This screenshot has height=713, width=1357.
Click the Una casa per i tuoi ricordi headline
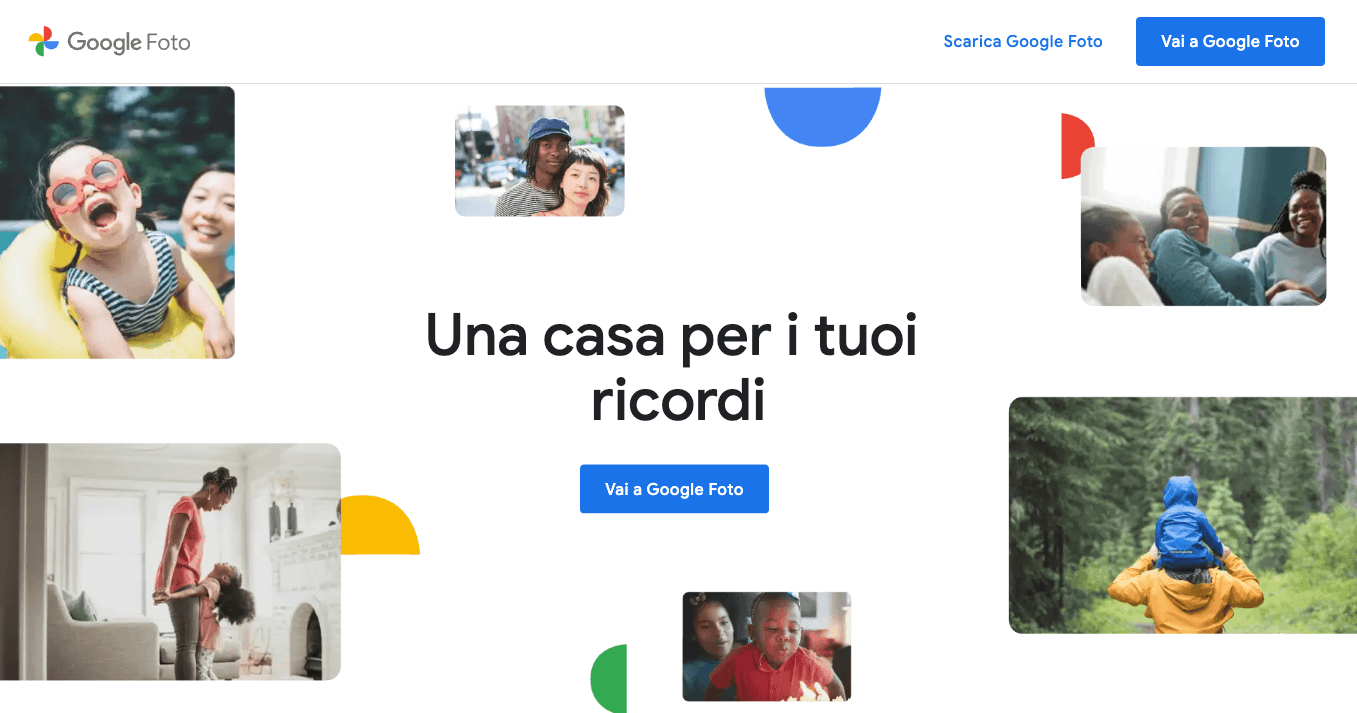(x=672, y=367)
